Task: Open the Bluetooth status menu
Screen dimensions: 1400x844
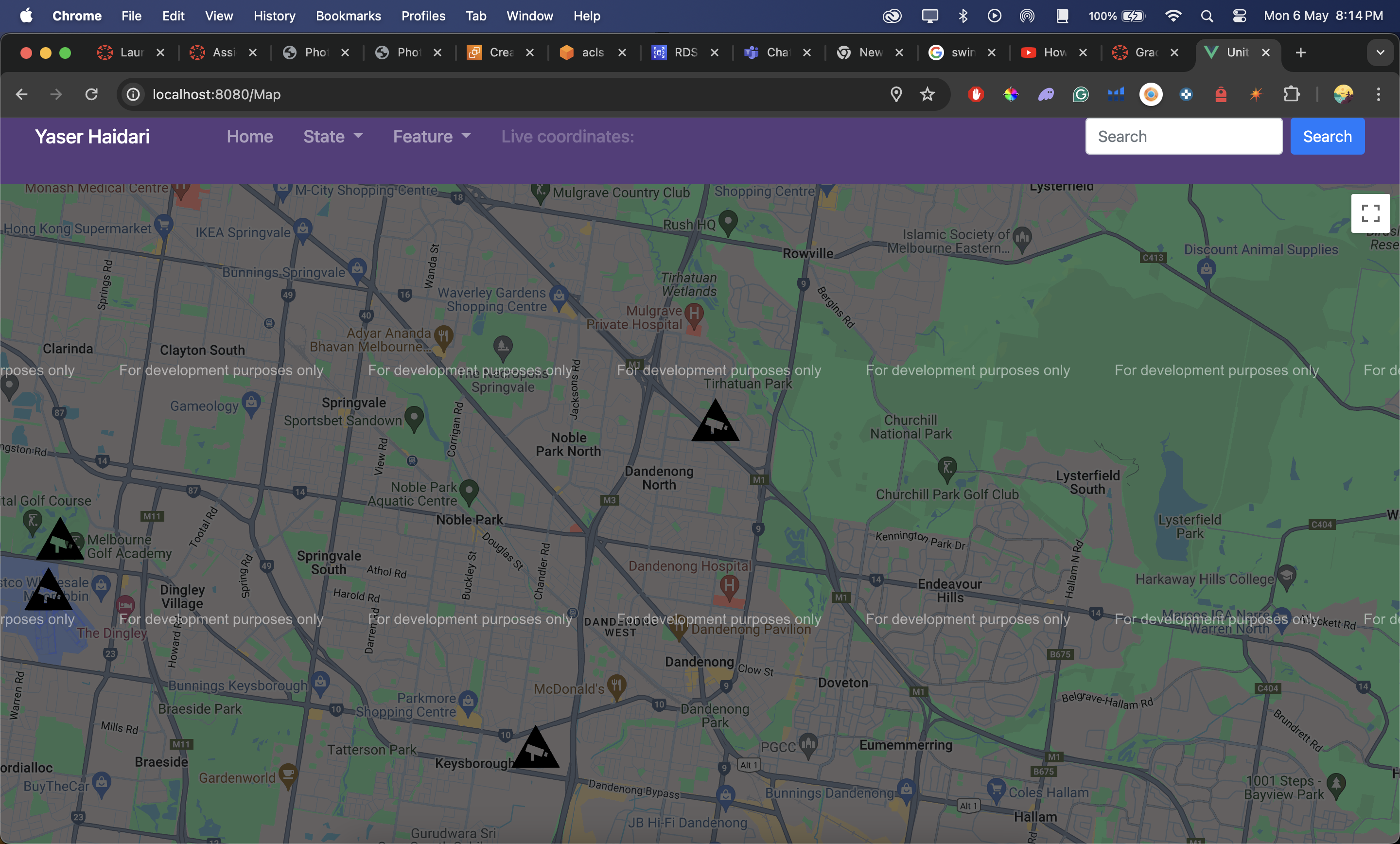Action: (963, 16)
